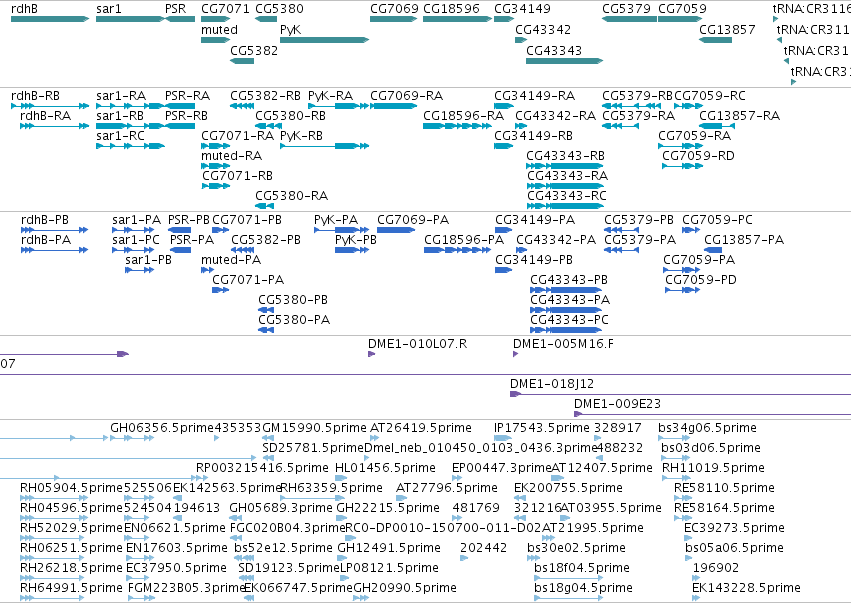Open EST label 'GH20990.5prime'

pyautogui.click(x=405, y=588)
